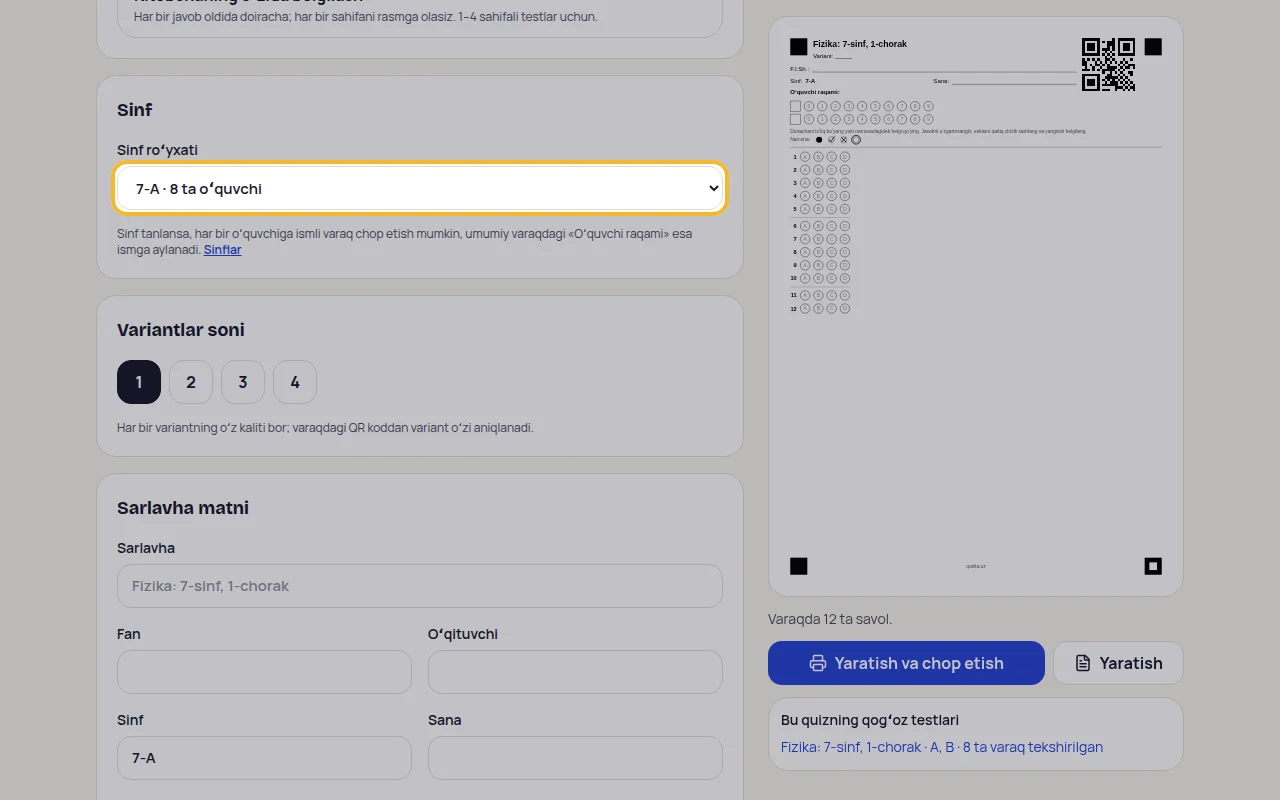The width and height of the screenshot is (1280, 800).
Task: Choose 2 variants
Action: pyautogui.click(x=191, y=382)
